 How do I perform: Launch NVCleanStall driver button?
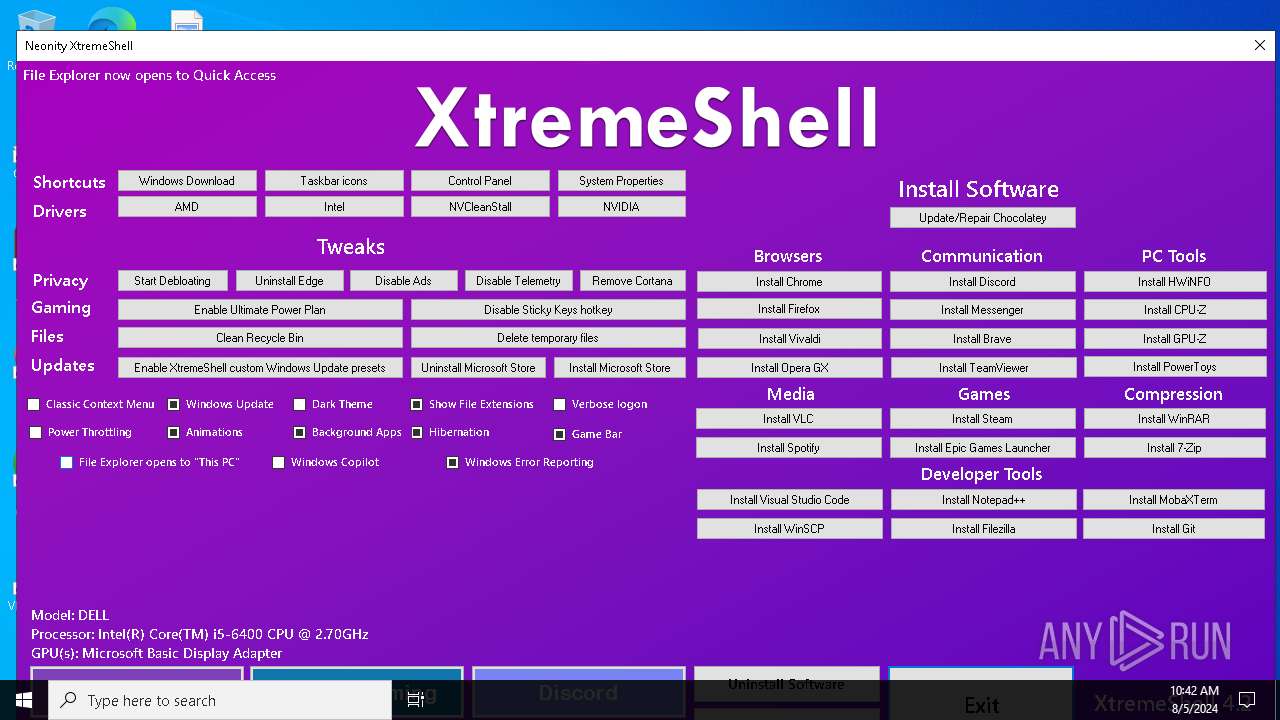pos(480,207)
